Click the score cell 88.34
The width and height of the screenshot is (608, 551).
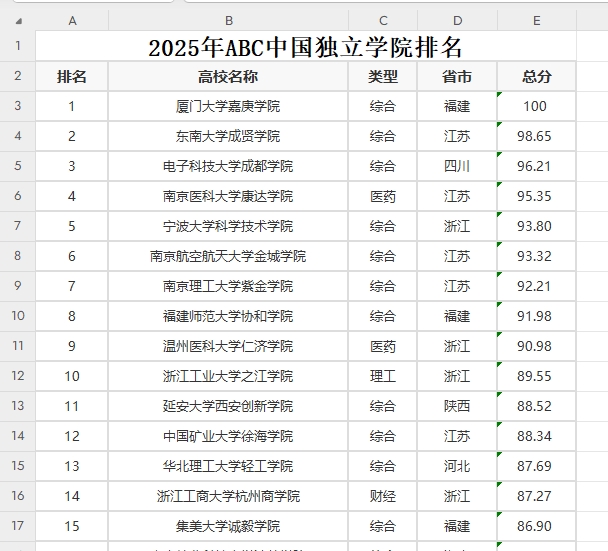click(537, 436)
